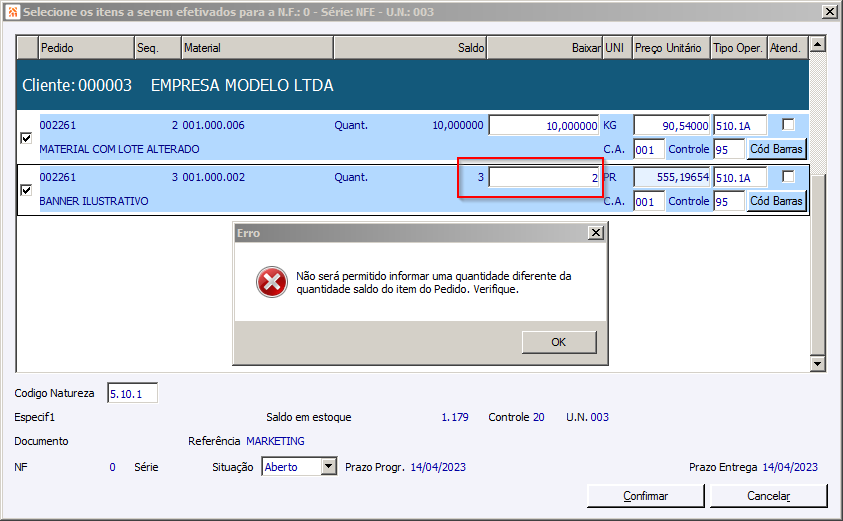843x521 pixels.
Task: Click the Confirmar button
Action: coord(645,496)
